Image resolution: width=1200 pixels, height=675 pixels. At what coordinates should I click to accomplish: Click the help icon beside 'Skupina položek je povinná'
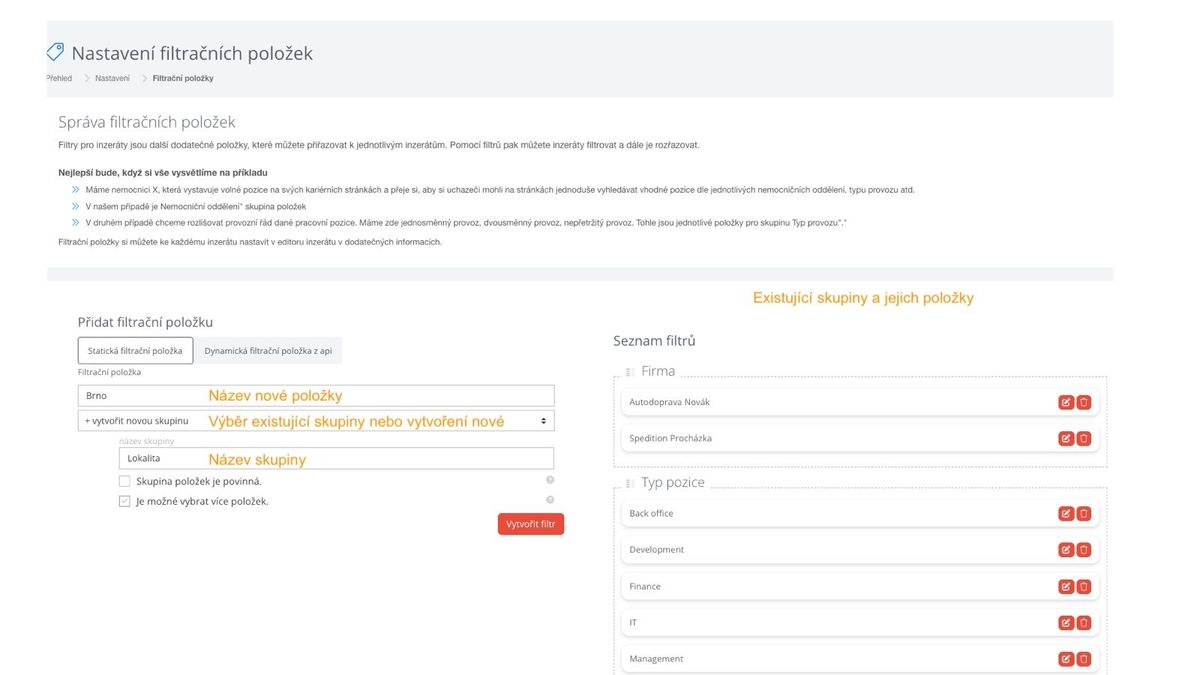coord(550,481)
